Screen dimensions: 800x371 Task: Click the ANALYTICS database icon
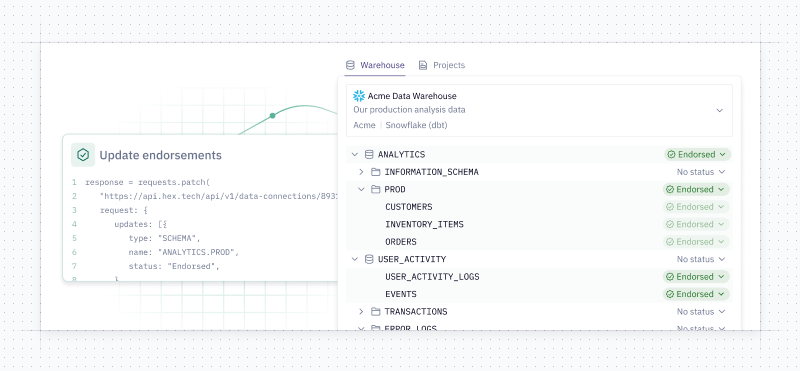369,154
